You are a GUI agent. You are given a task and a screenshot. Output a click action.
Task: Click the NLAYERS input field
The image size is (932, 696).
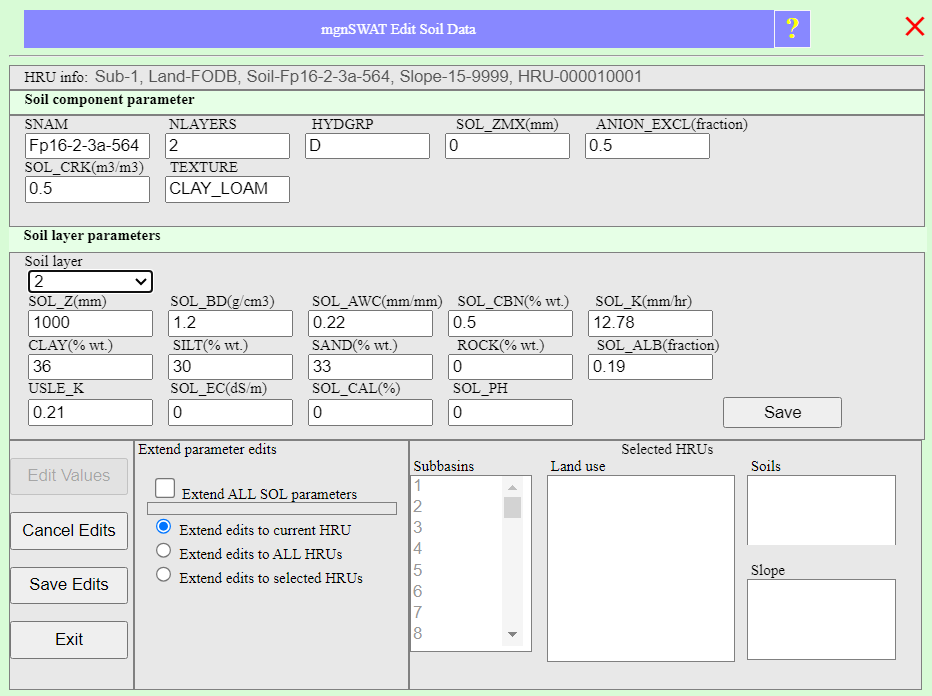(228, 146)
